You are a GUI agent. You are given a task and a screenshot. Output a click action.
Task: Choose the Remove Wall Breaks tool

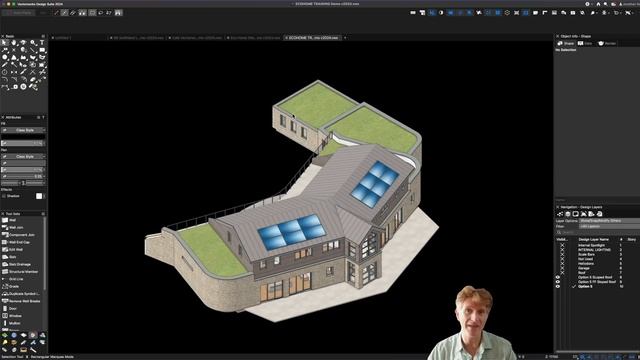(x=22, y=301)
